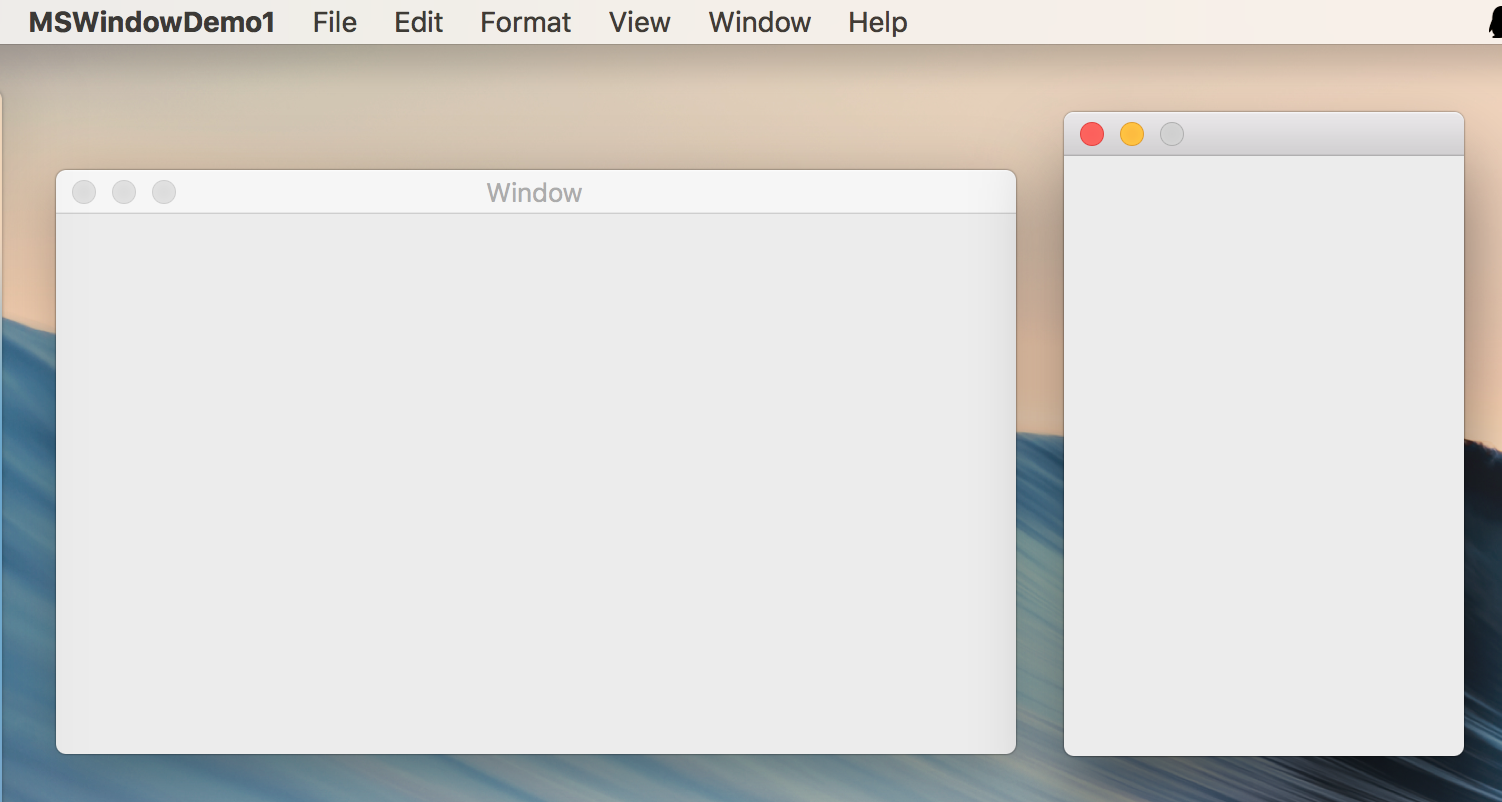The height and width of the screenshot is (802, 1502).
Task: Click the zoom button on the active window
Action: [1171, 133]
